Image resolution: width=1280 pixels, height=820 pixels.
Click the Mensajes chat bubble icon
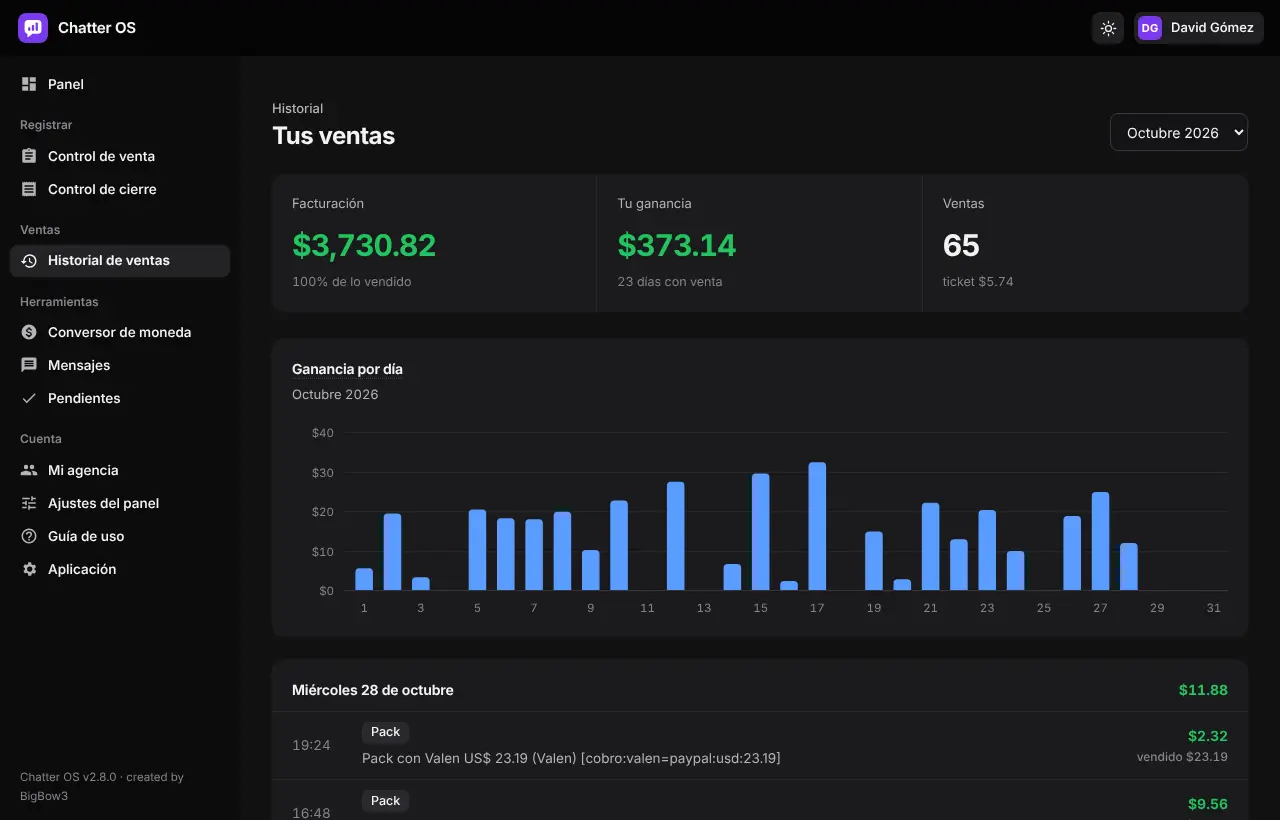click(x=29, y=365)
